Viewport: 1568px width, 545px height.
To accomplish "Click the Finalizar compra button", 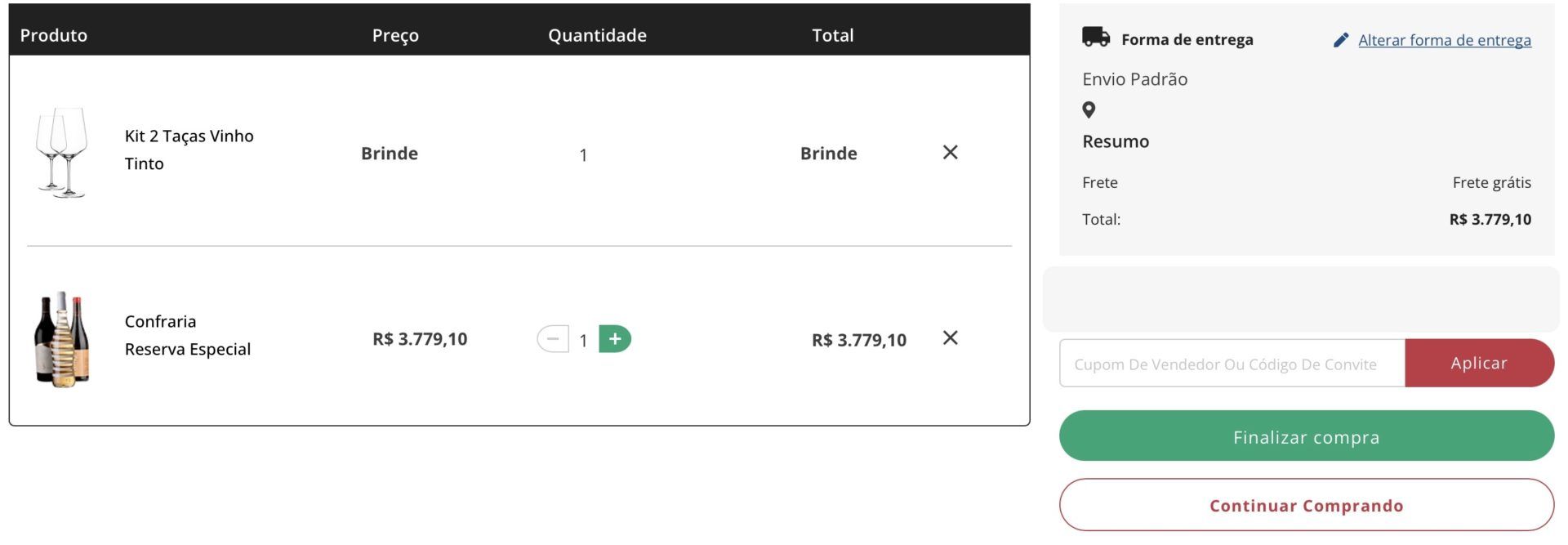I will 1306,436.
